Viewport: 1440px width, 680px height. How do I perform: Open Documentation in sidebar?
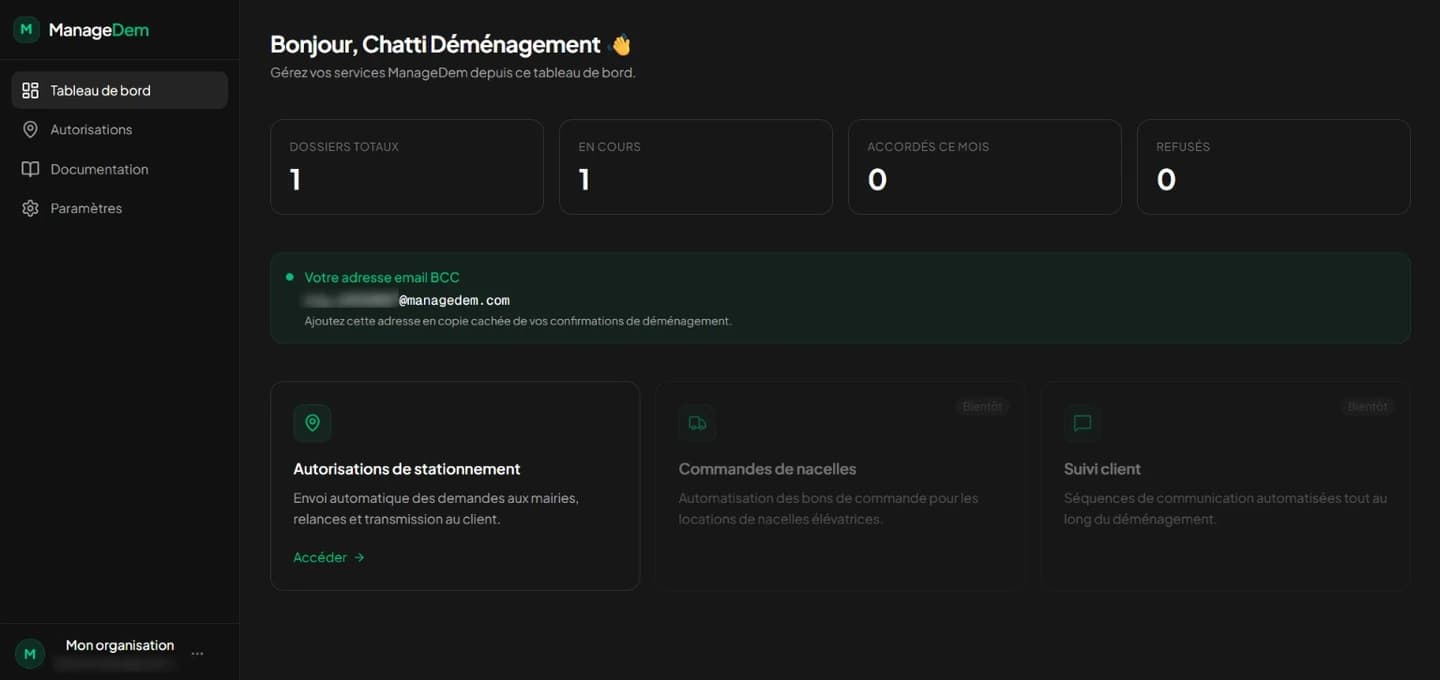119,169
